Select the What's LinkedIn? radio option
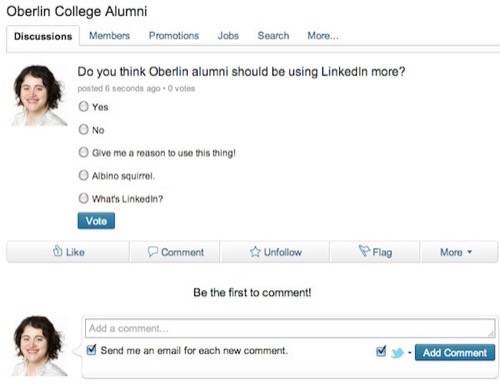Image resolution: width=500 pixels, height=387 pixels. click(83, 198)
